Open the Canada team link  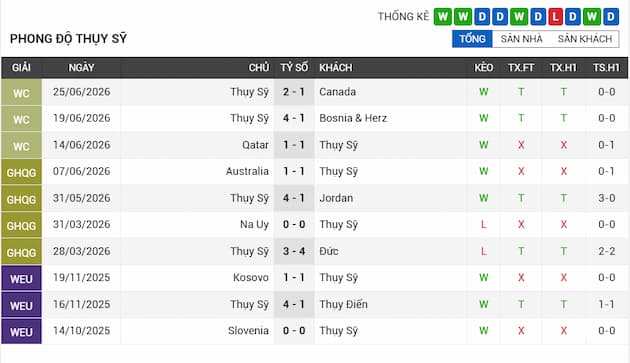coord(338,92)
